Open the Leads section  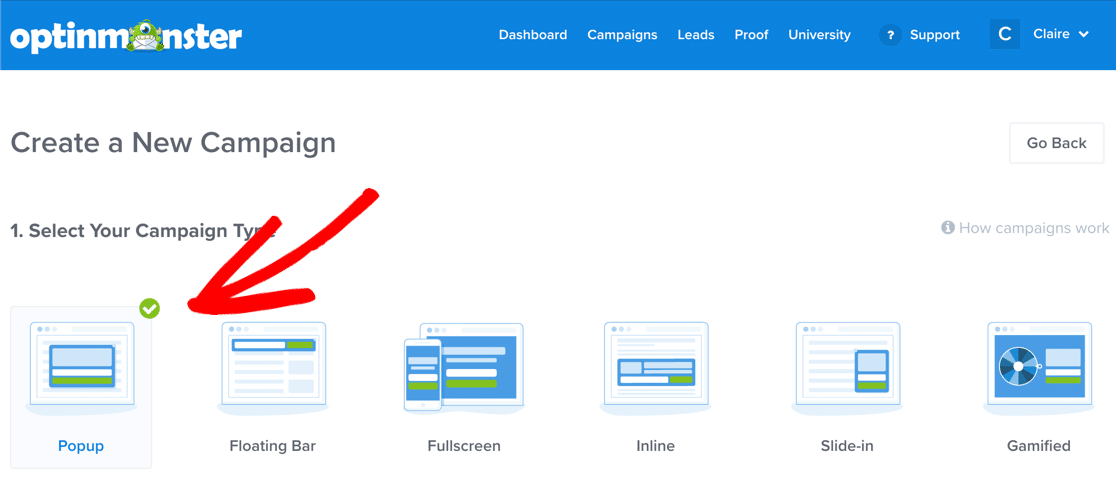[x=696, y=35]
